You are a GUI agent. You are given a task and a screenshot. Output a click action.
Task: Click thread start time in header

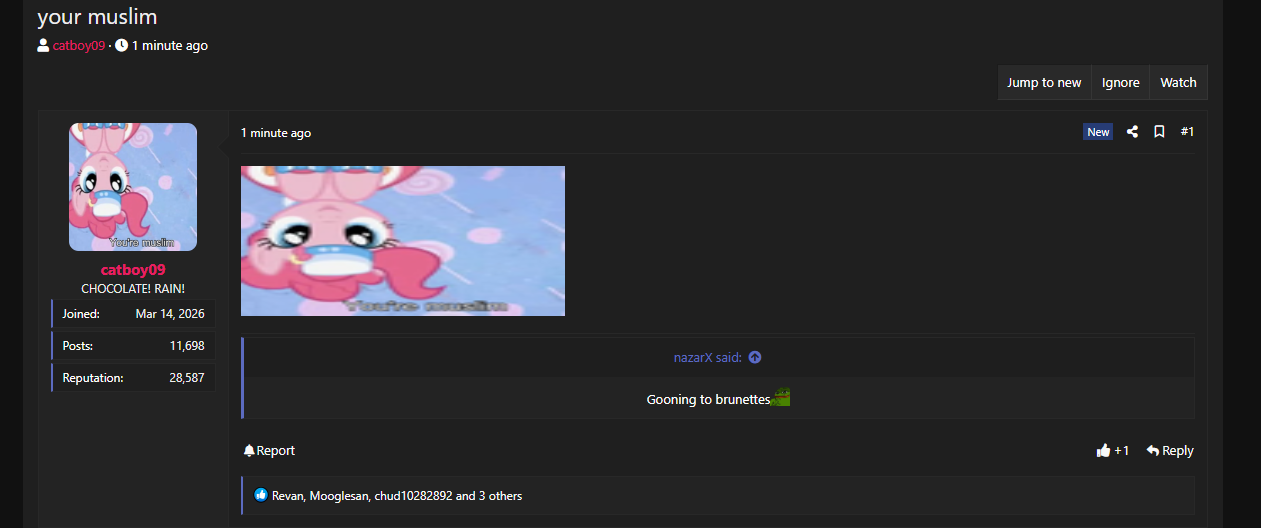170,46
